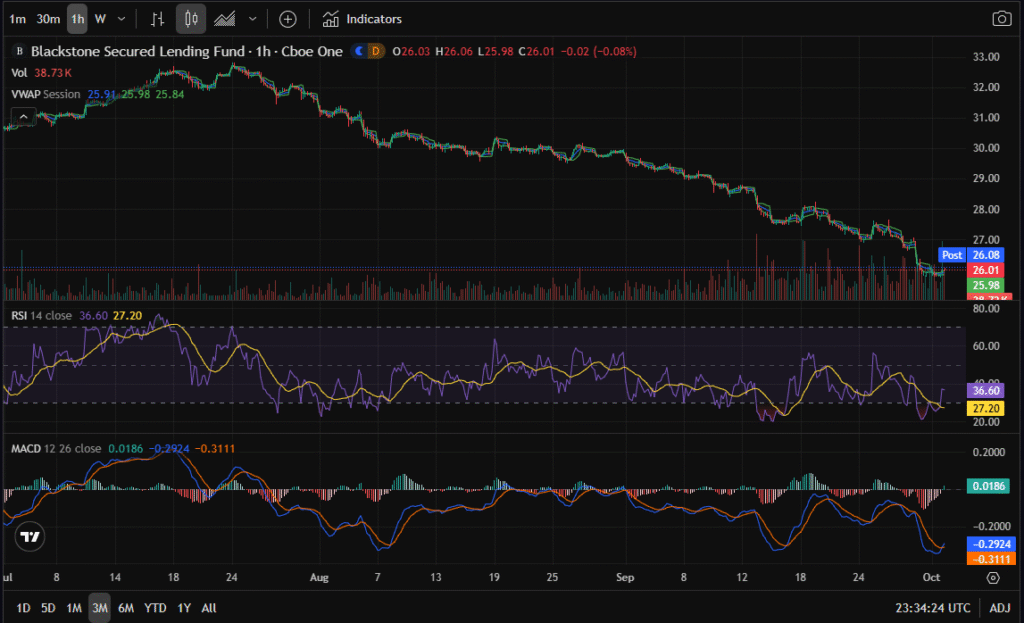
Task: Select the bars chart style icon
Action: (157, 19)
